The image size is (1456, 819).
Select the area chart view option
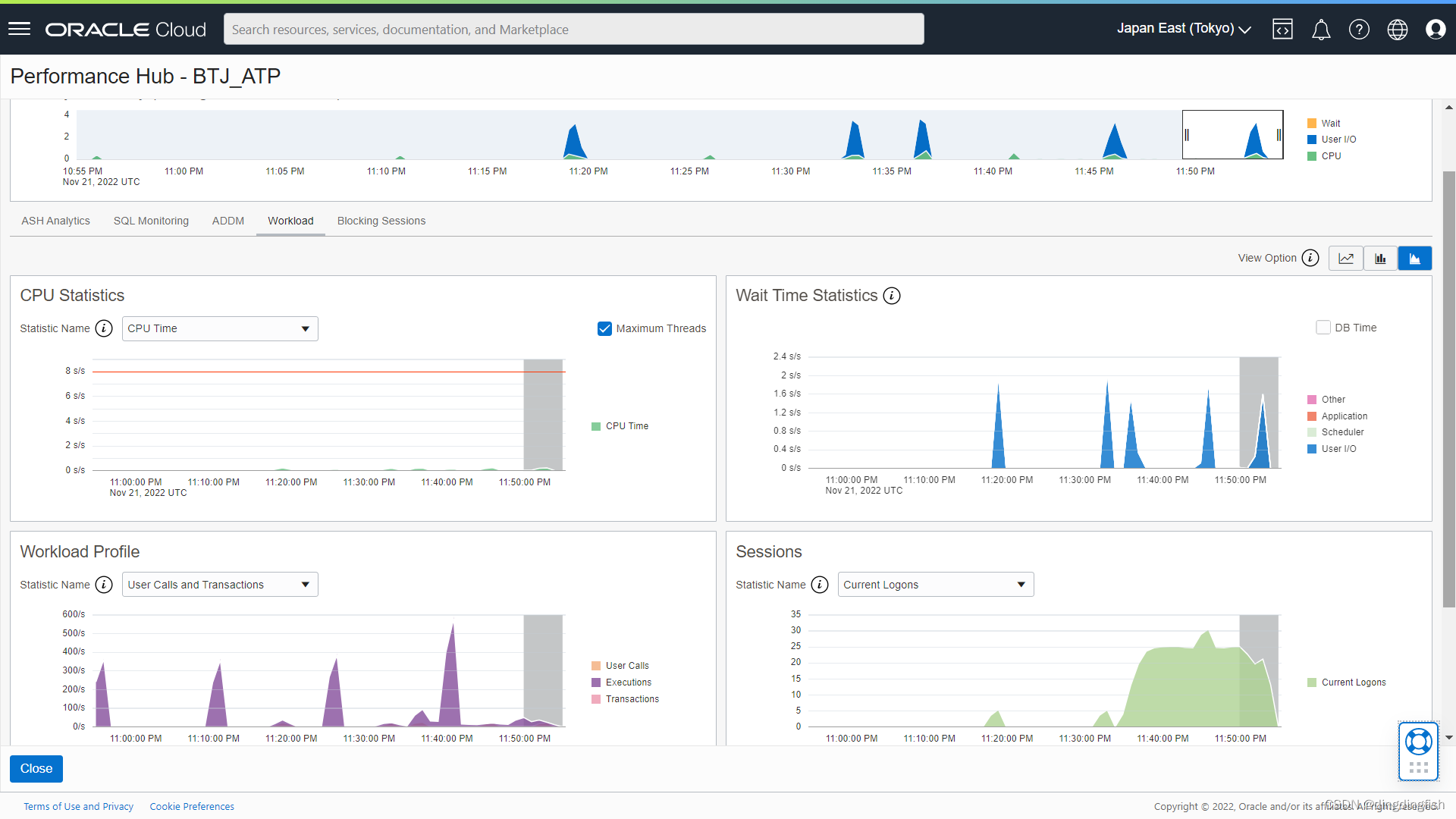1415,259
